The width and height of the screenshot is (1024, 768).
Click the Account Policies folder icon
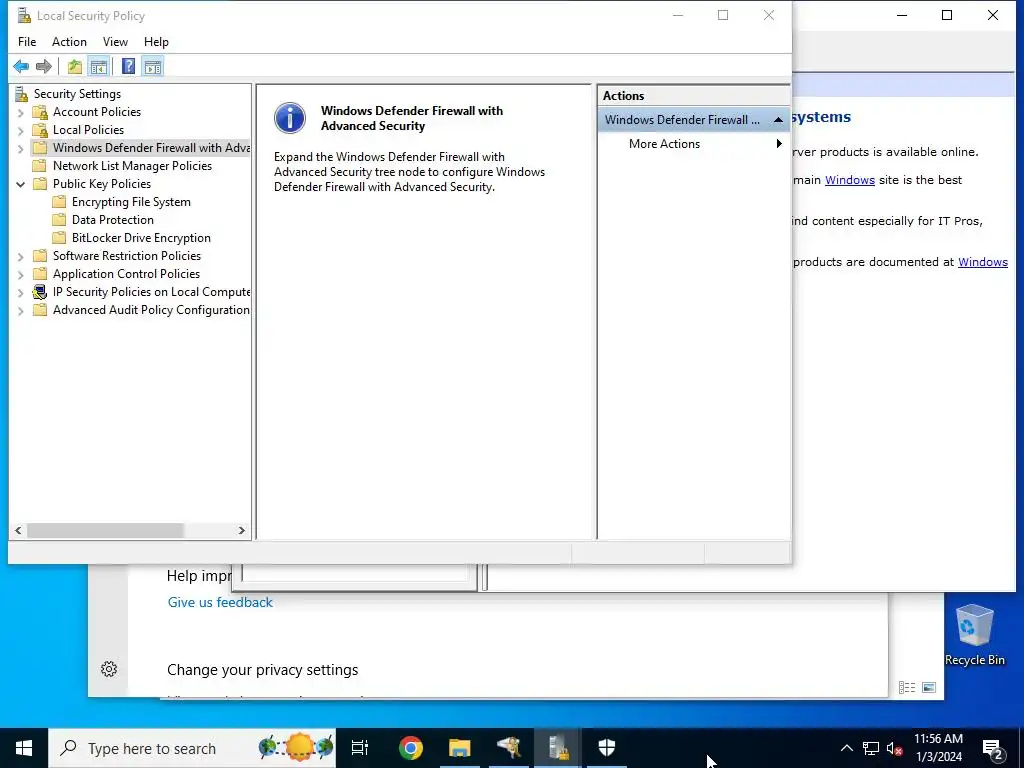(40, 112)
